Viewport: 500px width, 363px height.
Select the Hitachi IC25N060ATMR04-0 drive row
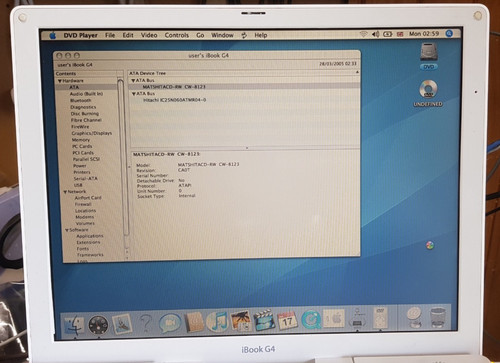point(175,100)
